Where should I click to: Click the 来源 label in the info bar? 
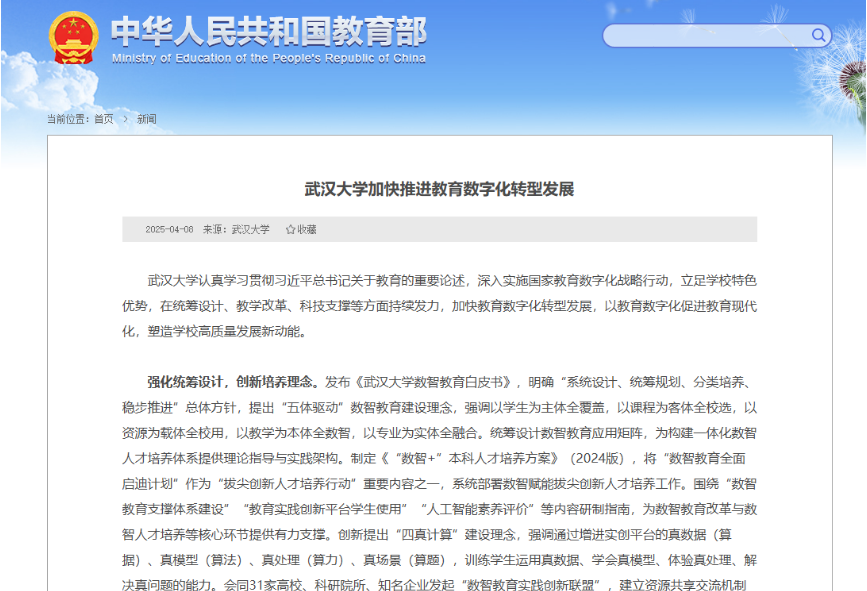214,229
